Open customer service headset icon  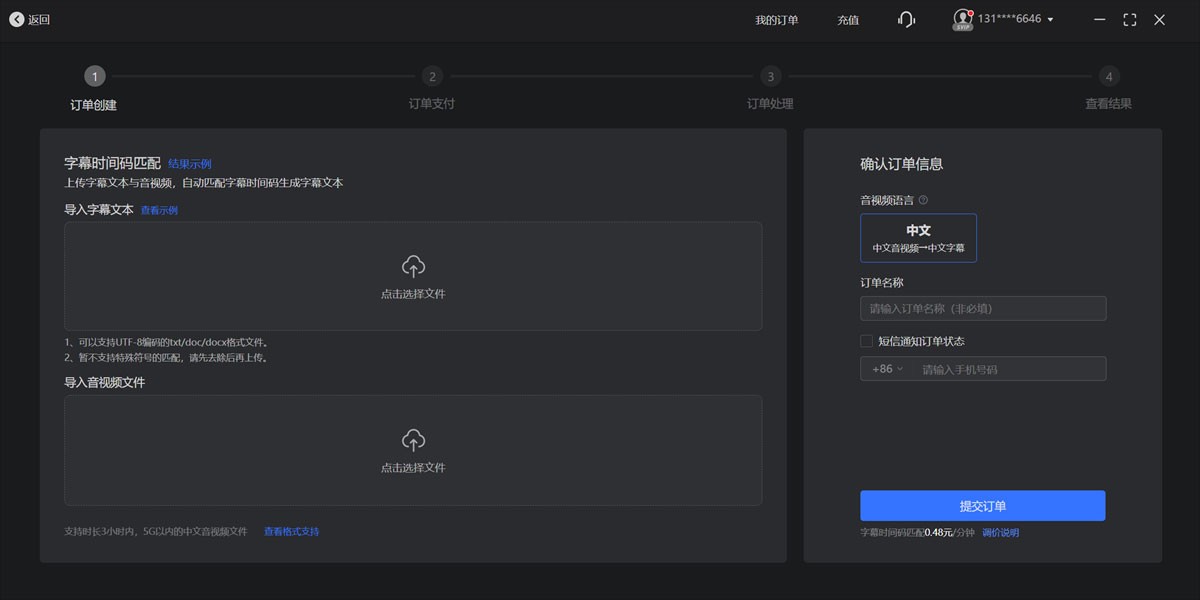(906, 19)
